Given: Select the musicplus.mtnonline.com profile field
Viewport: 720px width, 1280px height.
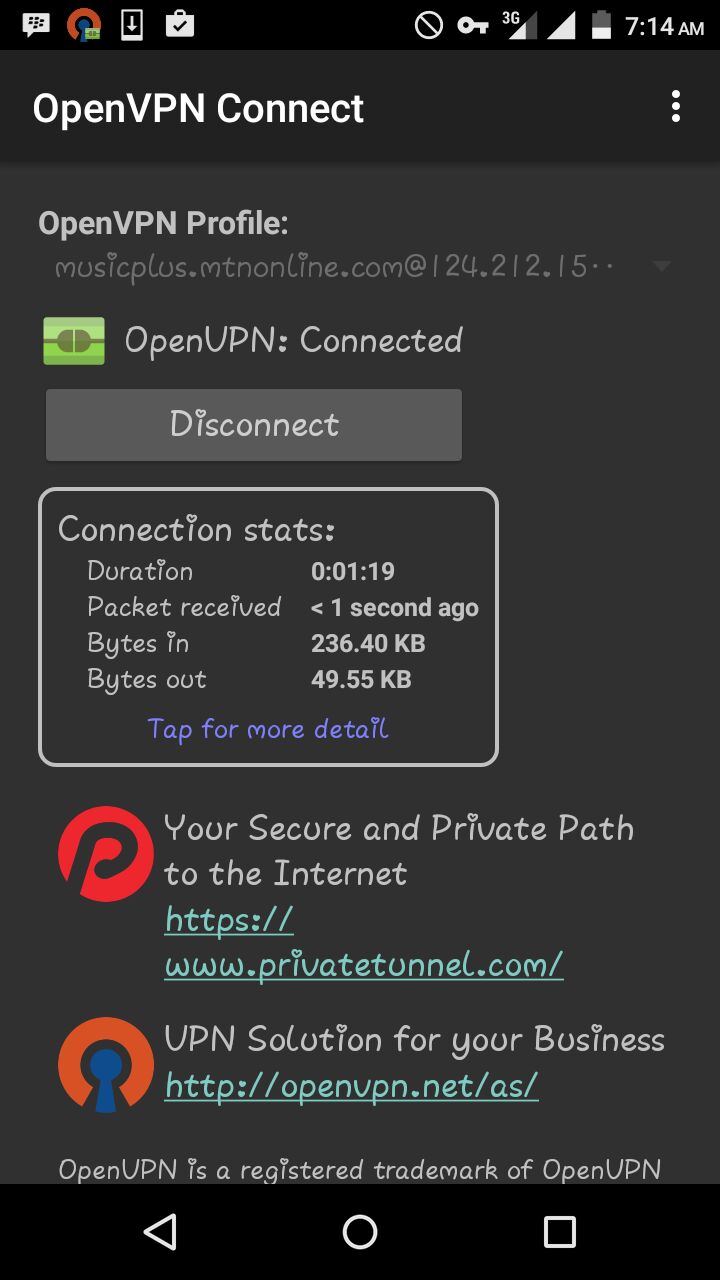Looking at the screenshot, I should [x=361, y=267].
